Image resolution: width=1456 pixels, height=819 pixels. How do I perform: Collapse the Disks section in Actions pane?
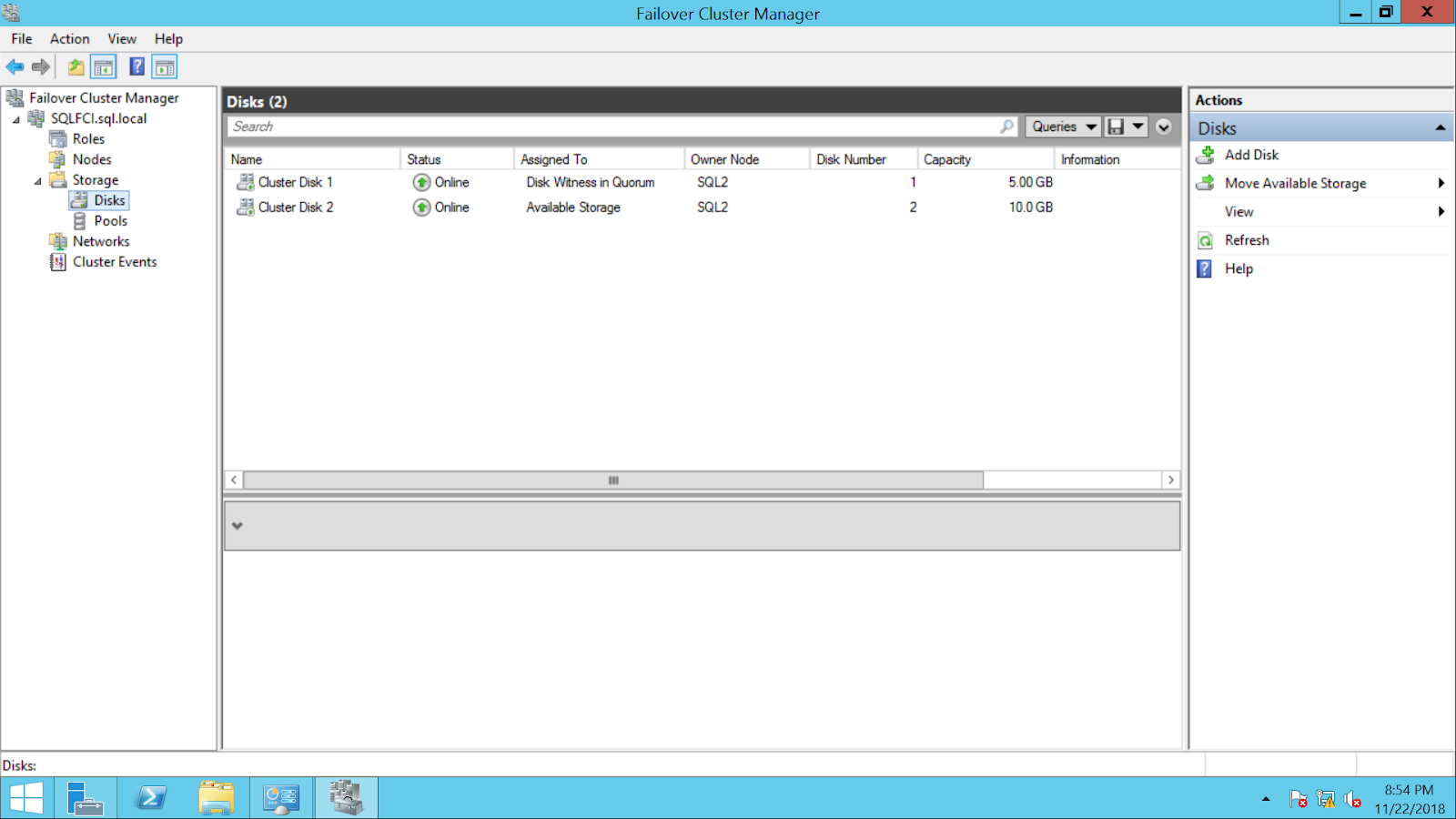1440,128
